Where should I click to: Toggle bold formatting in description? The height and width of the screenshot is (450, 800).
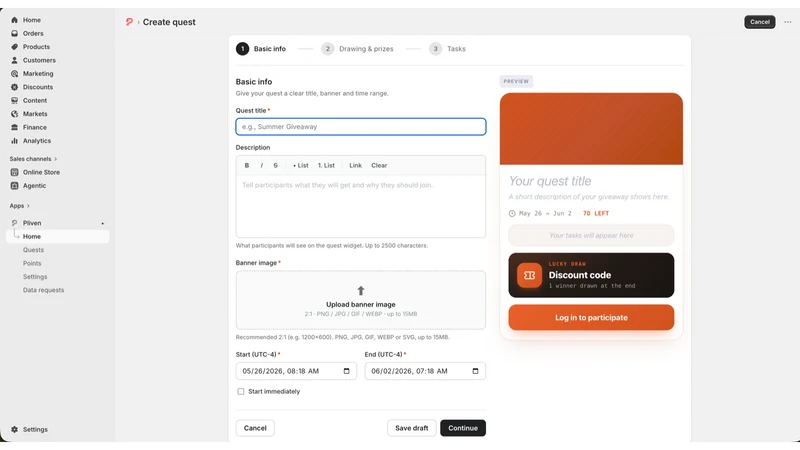pos(247,165)
